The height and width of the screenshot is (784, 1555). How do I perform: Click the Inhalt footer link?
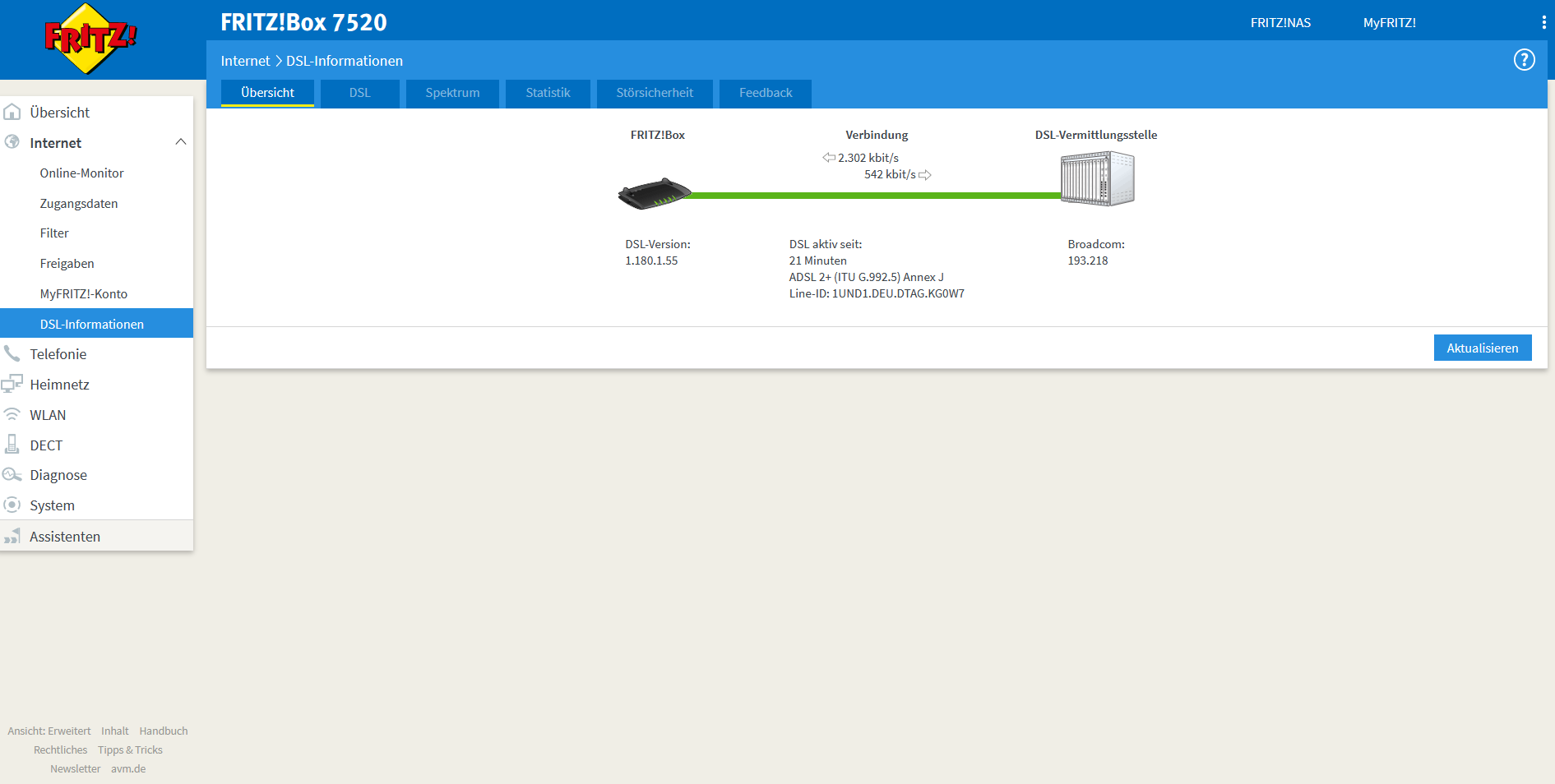coord(115,731)
